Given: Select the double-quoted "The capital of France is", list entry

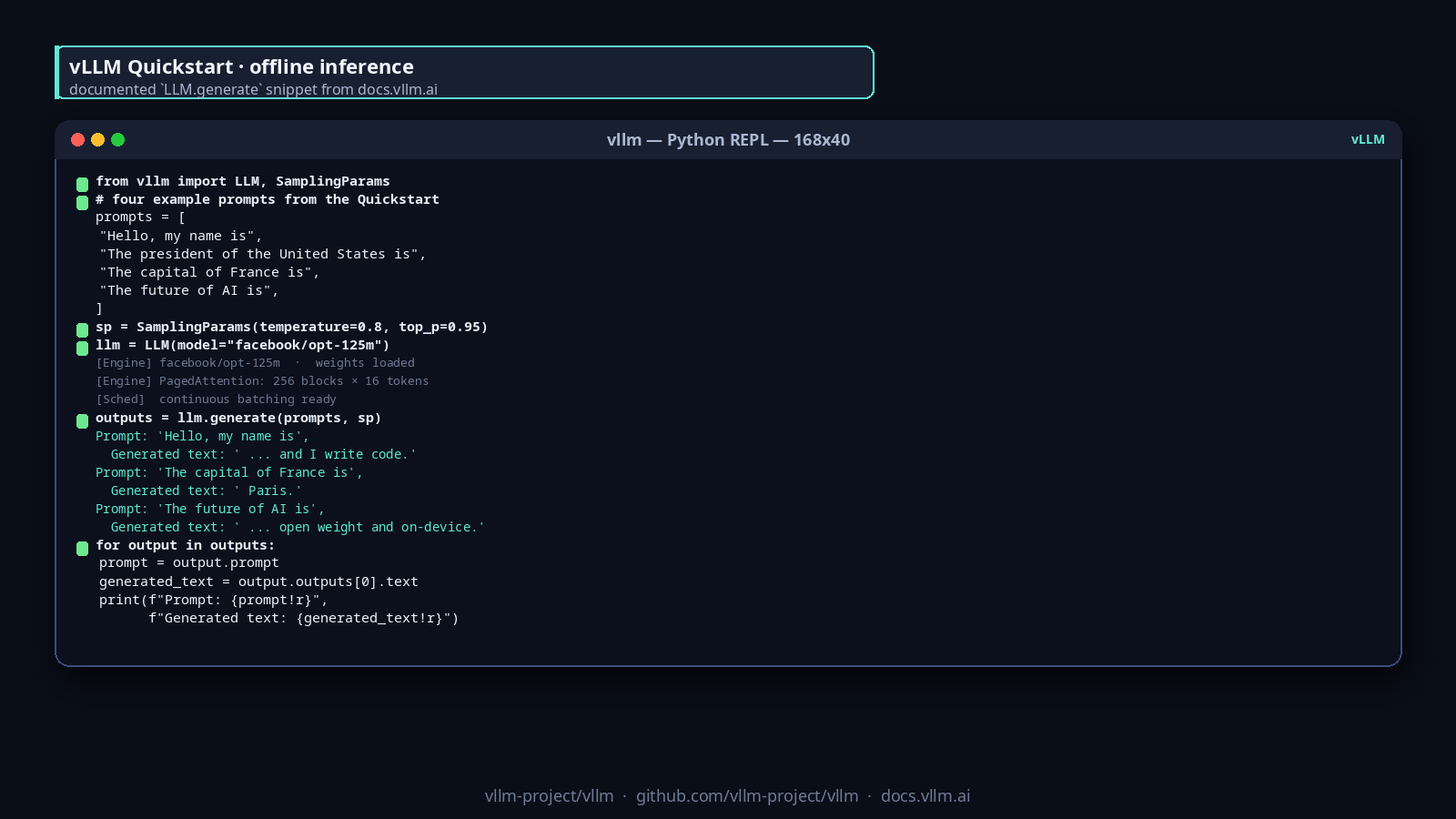Looking at the screenshot, I should (209, 272).
